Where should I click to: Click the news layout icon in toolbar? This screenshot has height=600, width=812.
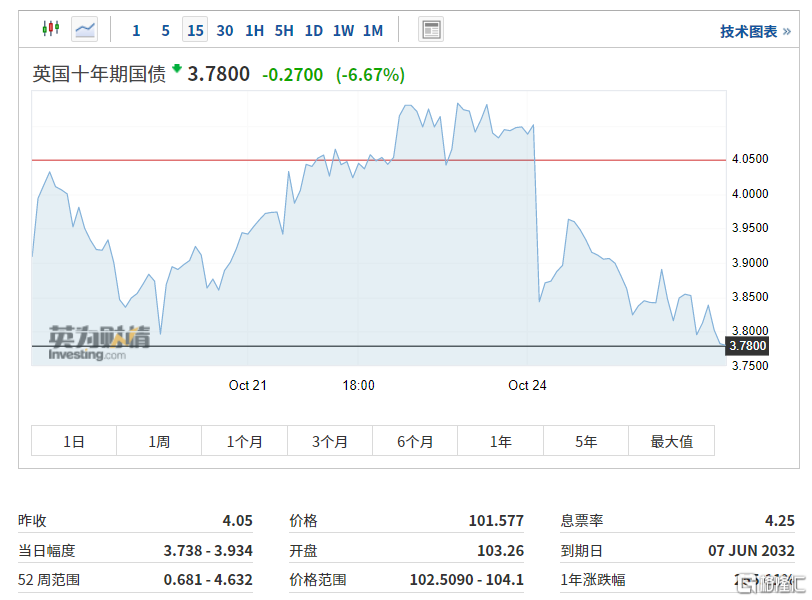431,30
